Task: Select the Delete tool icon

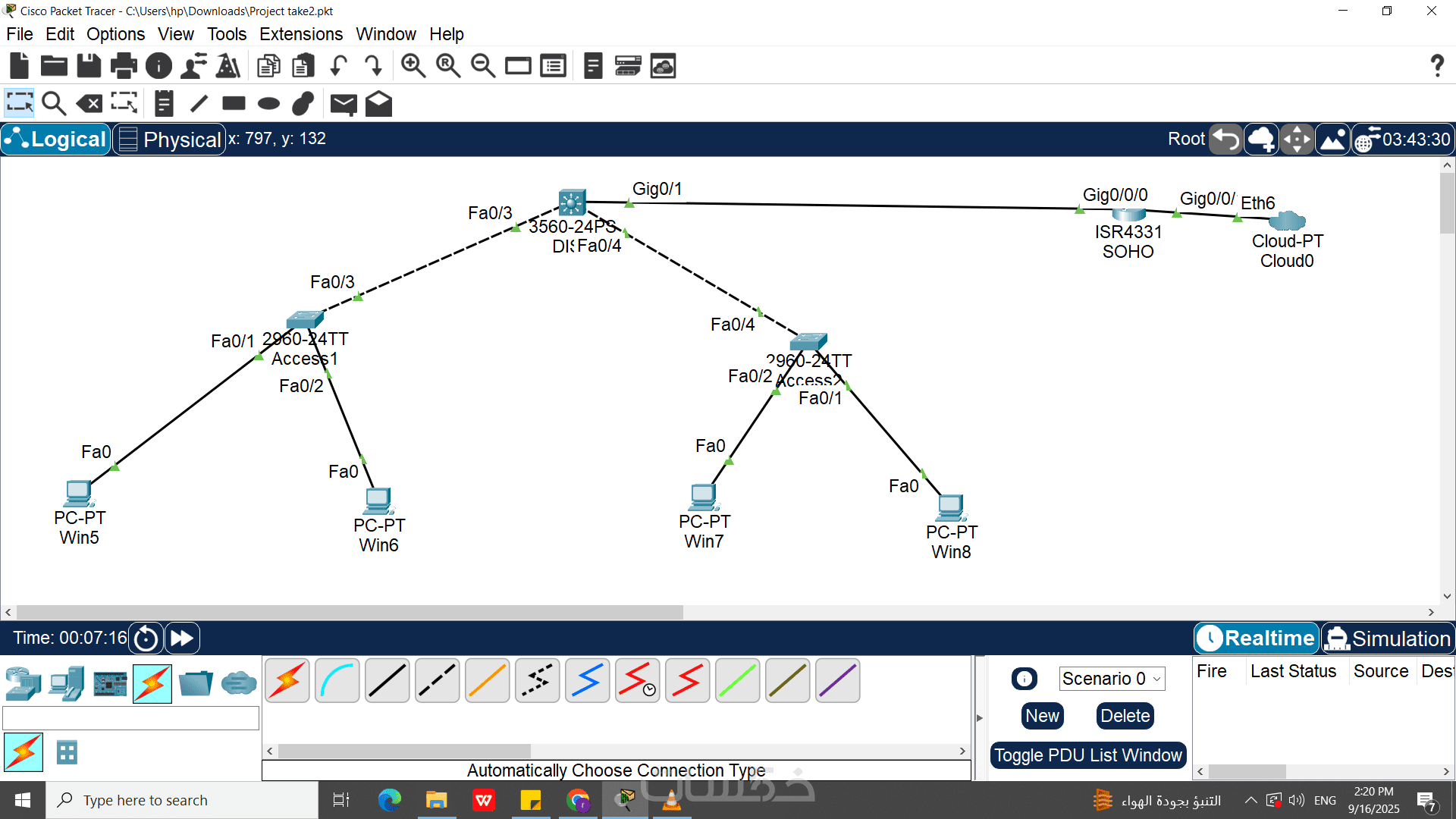Action: pyautogui.click(x=89, y=103)
